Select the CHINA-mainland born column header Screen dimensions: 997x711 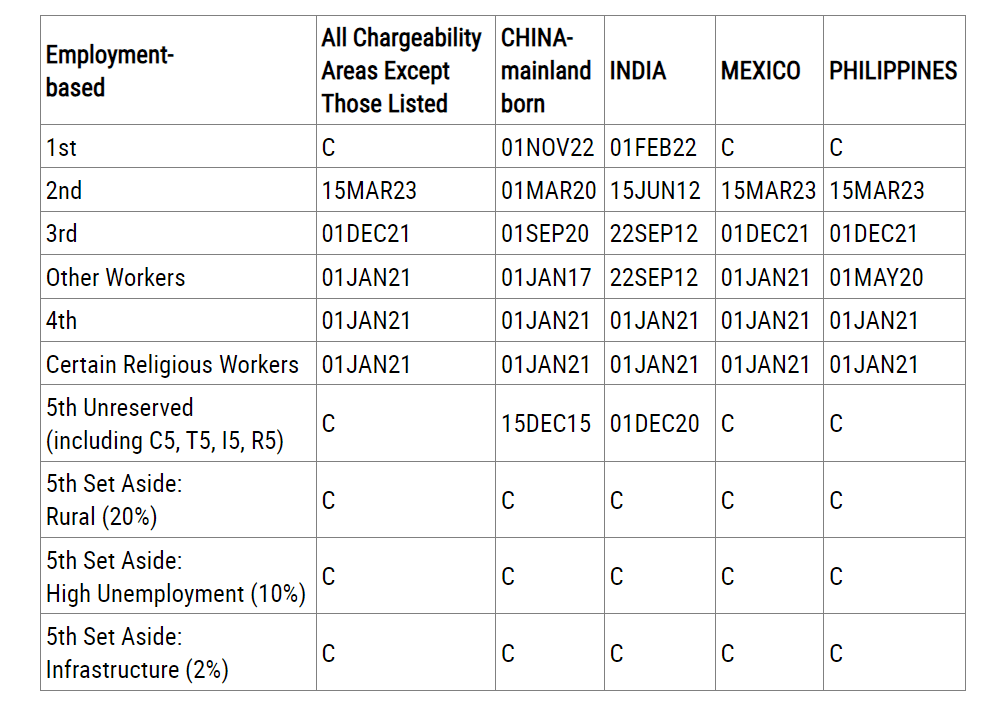546,71
